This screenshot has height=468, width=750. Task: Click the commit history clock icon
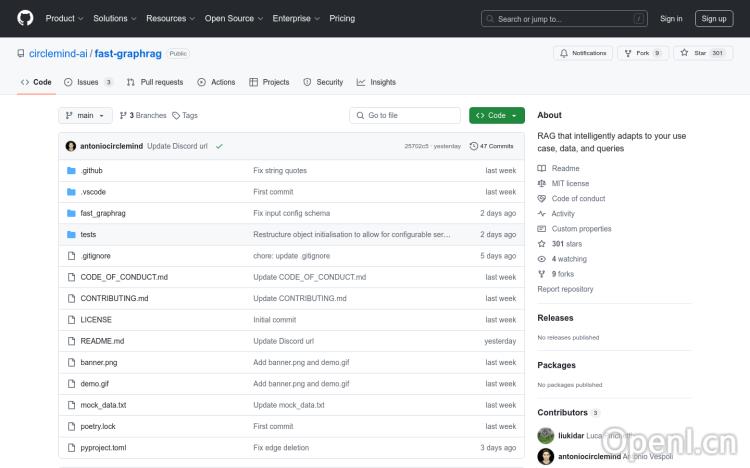click(474, 146)
